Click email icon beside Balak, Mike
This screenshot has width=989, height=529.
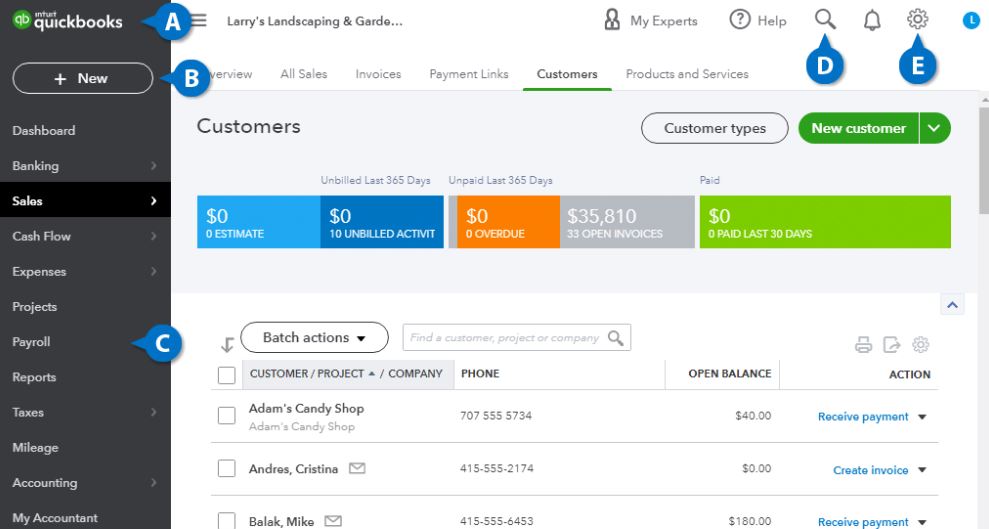(x=333, y=521)
